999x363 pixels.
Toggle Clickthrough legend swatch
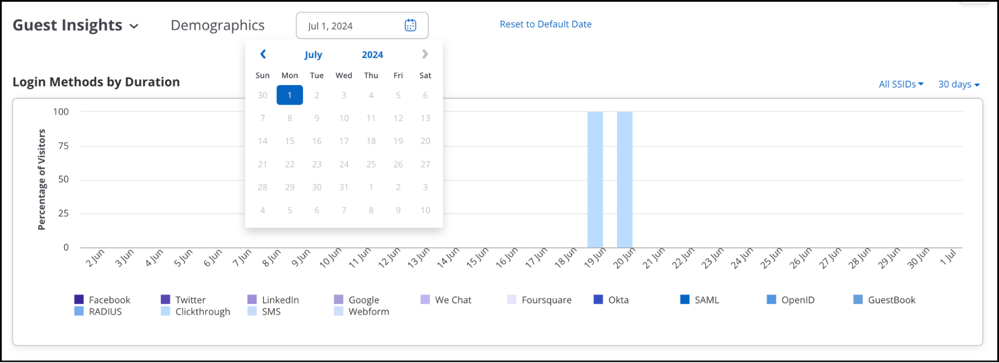(x=166, y=311)
